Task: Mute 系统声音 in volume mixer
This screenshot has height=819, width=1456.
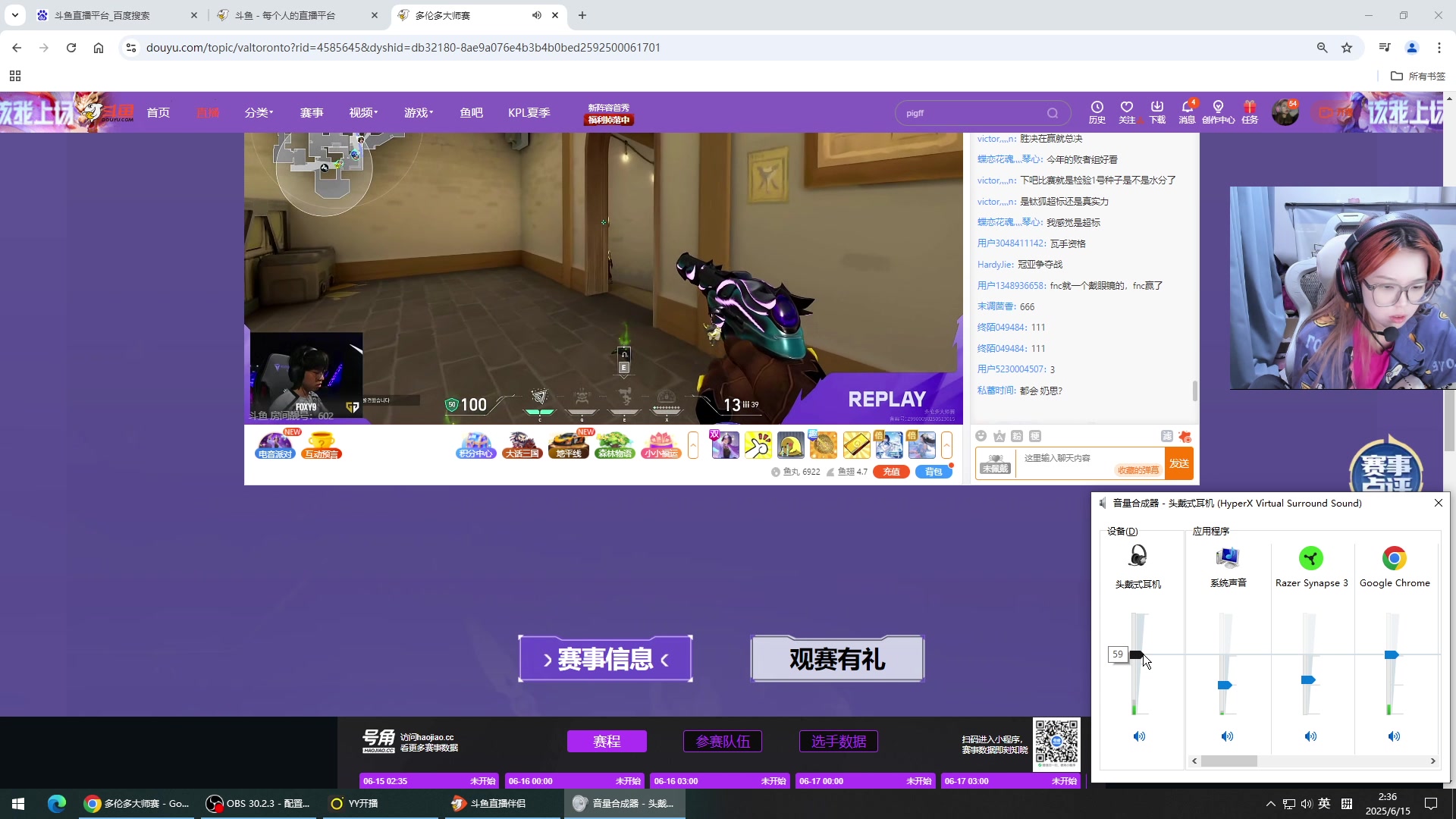Action: [x=1227, y=736]
